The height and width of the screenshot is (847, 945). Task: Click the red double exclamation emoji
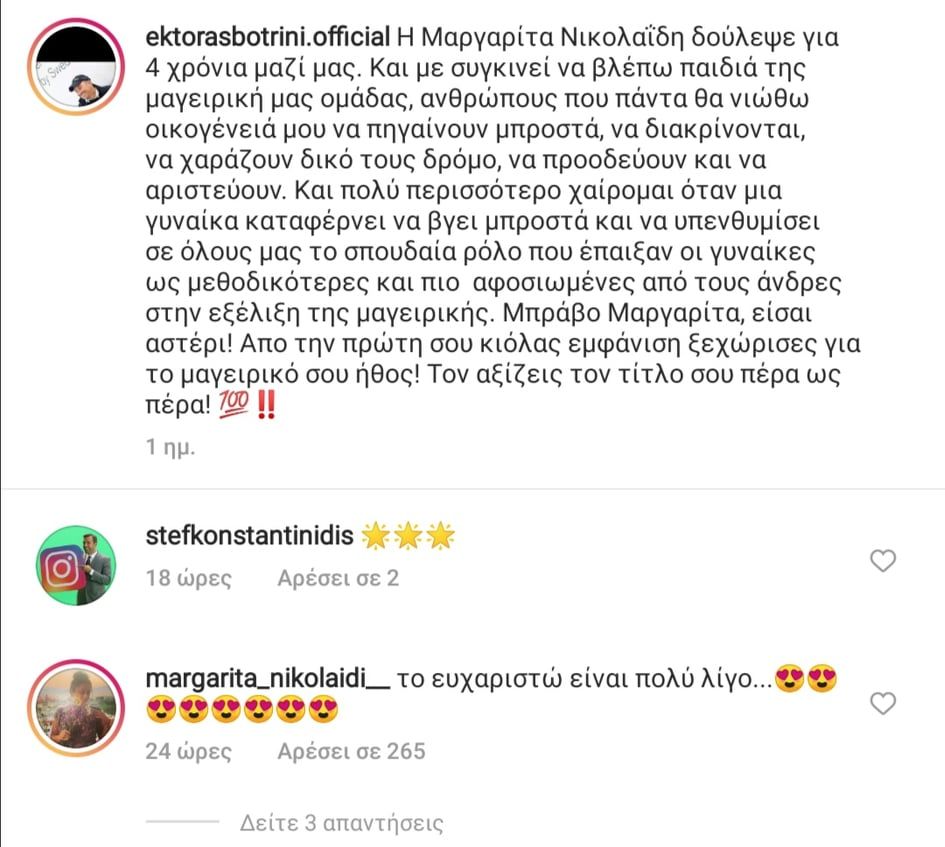266,405
